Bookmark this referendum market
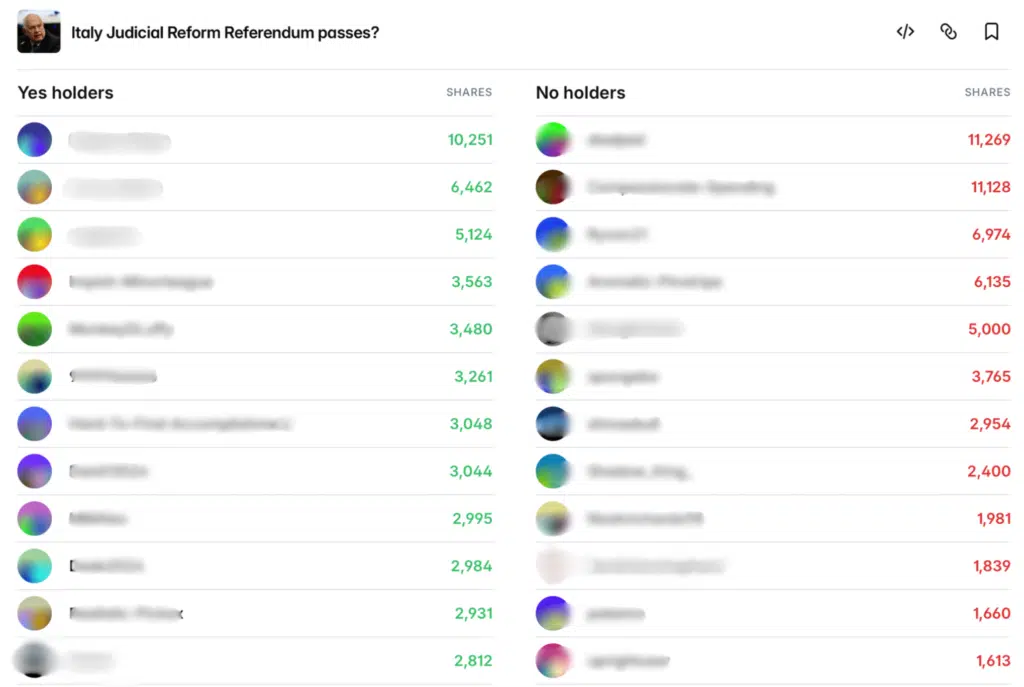This screenshot has height=687, width=1024. [x=991, y=32]
